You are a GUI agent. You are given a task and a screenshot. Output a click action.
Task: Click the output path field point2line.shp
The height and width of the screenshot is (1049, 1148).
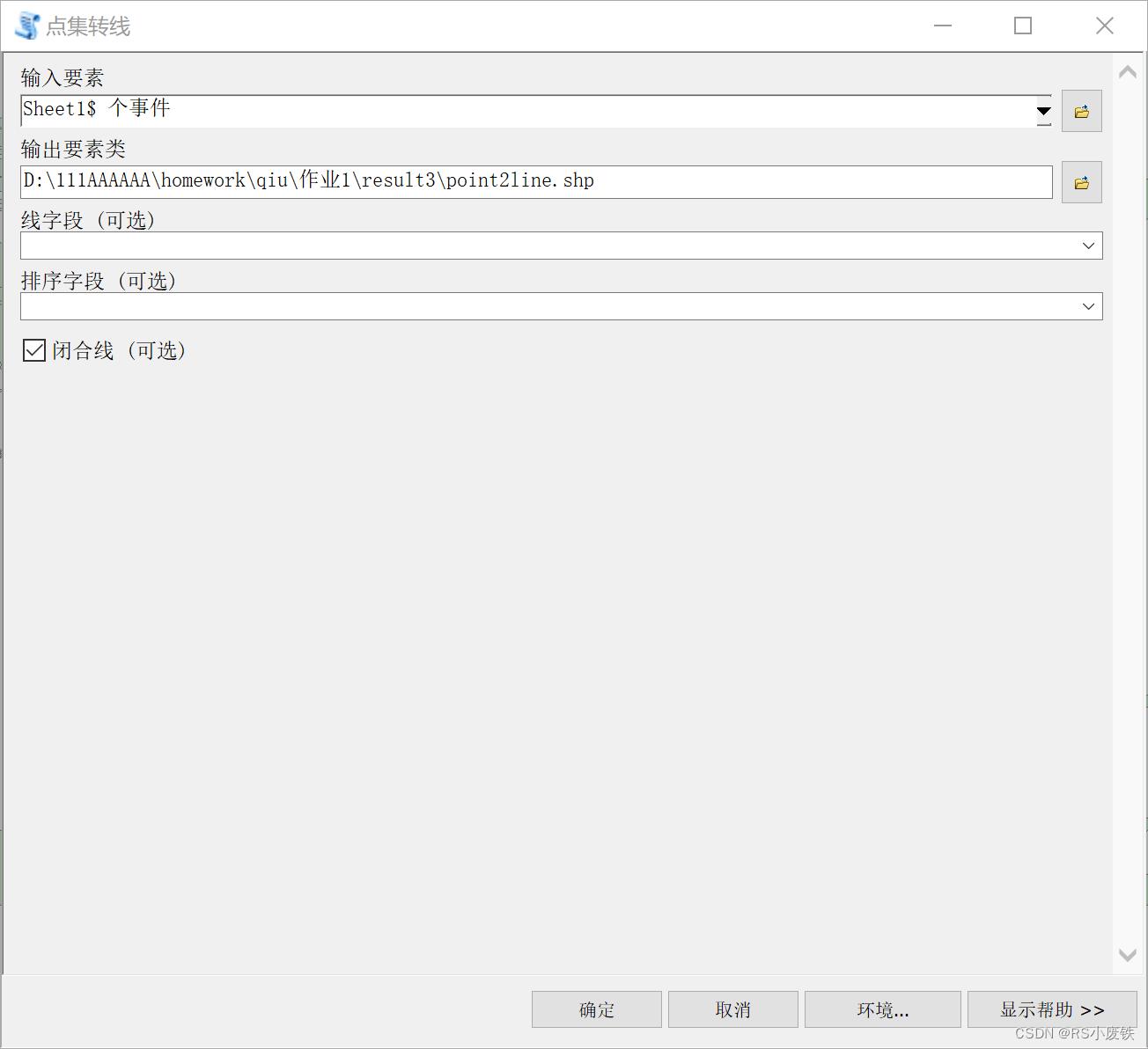pyautogui.click(x=536, y=182)
